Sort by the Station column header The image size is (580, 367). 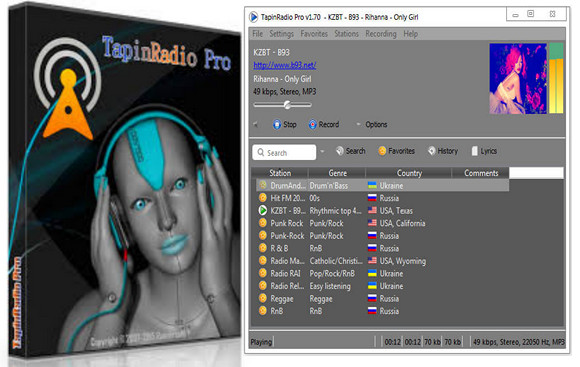pos(280,173)
